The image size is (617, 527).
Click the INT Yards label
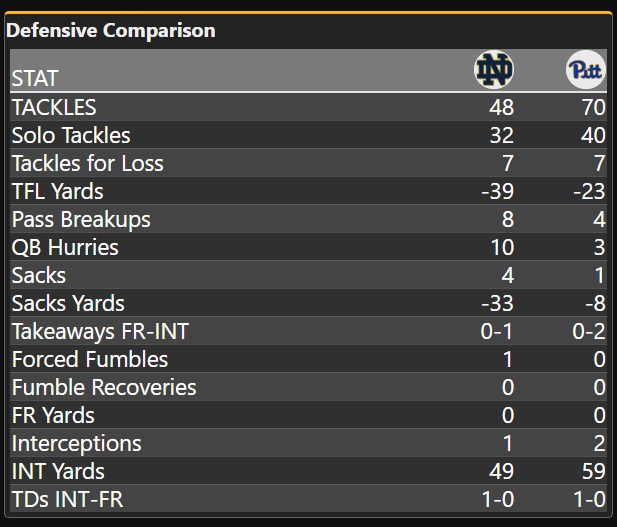tap(58, 471)
